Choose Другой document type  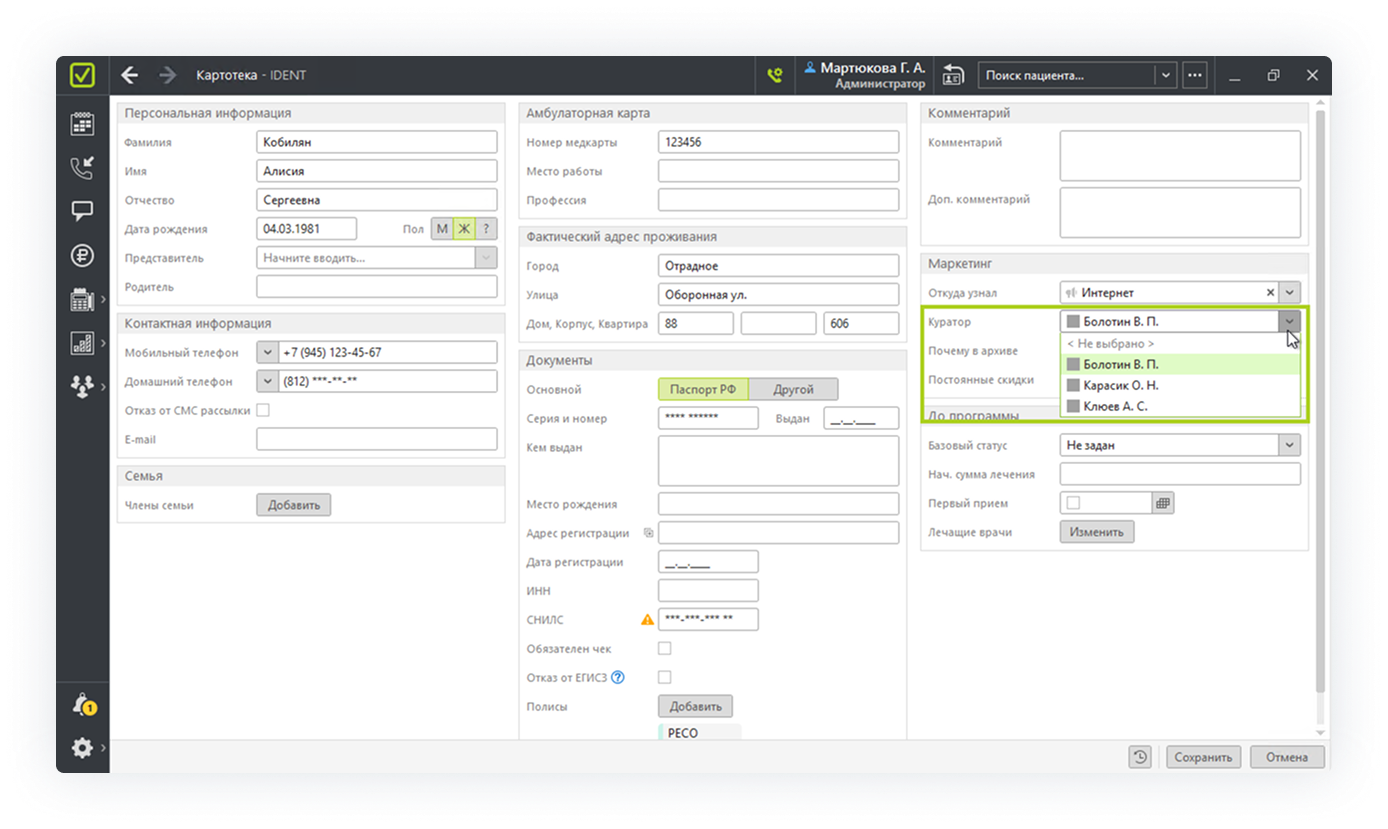coord(793,390)
